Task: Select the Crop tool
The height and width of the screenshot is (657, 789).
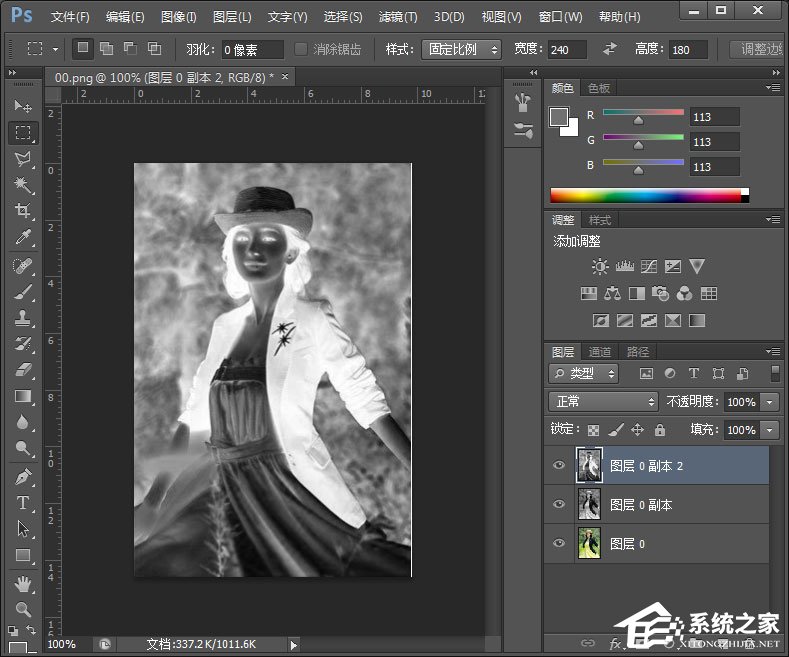Action: [23, 211]
